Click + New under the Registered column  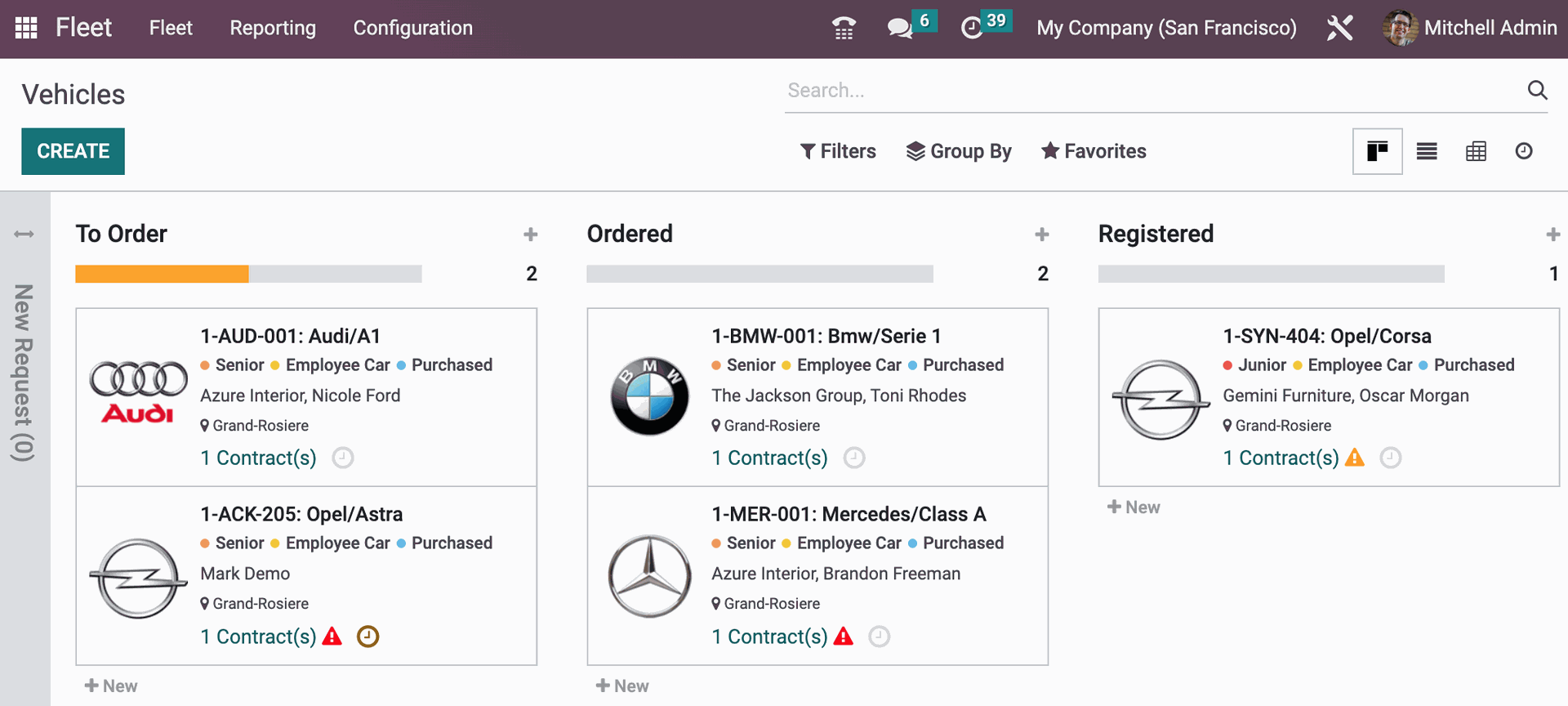pyautogui.click(x=1134, y=507)
